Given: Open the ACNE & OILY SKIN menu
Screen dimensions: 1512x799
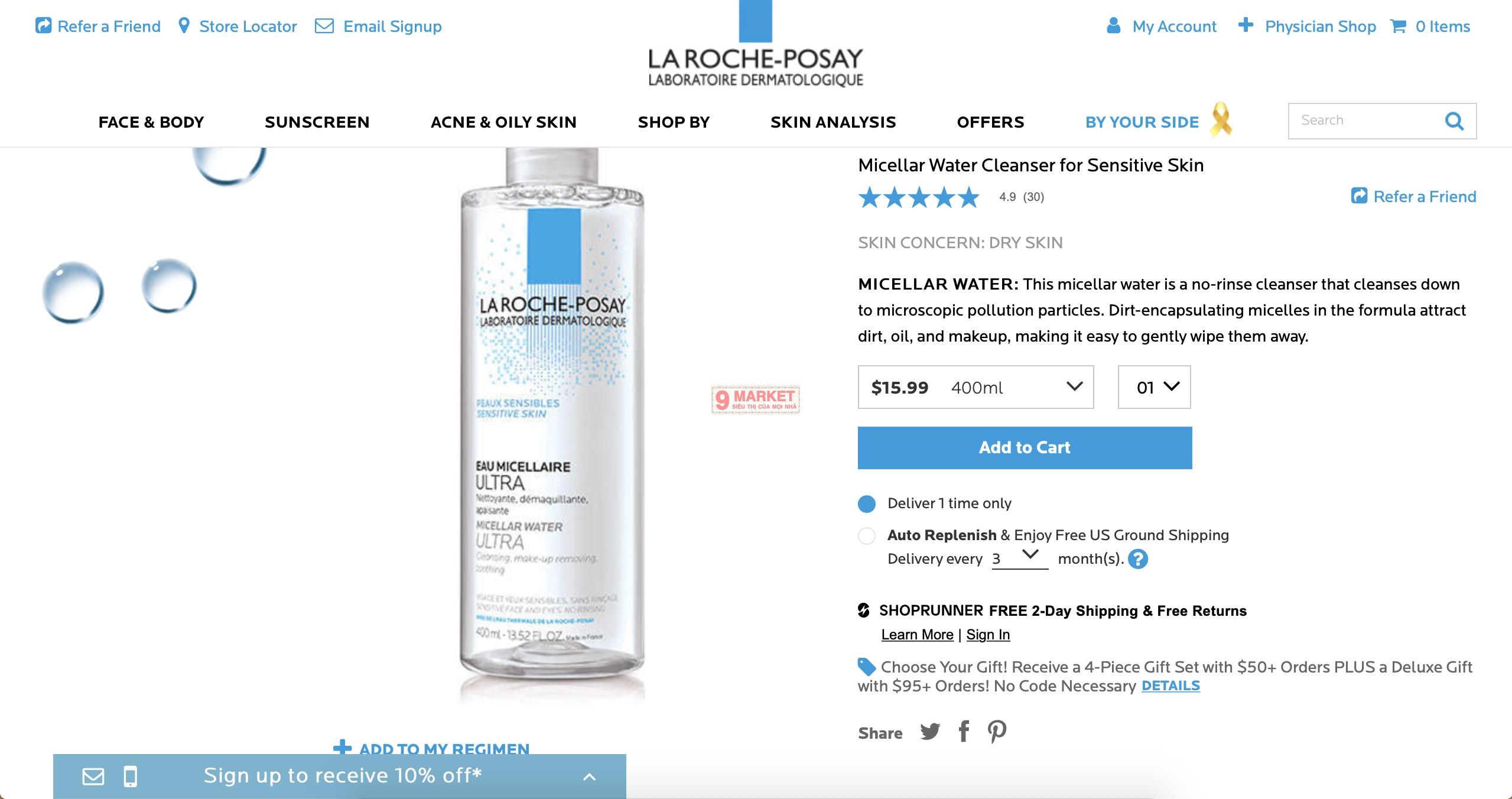Looking at the screenshot, I should click(503, 122).
